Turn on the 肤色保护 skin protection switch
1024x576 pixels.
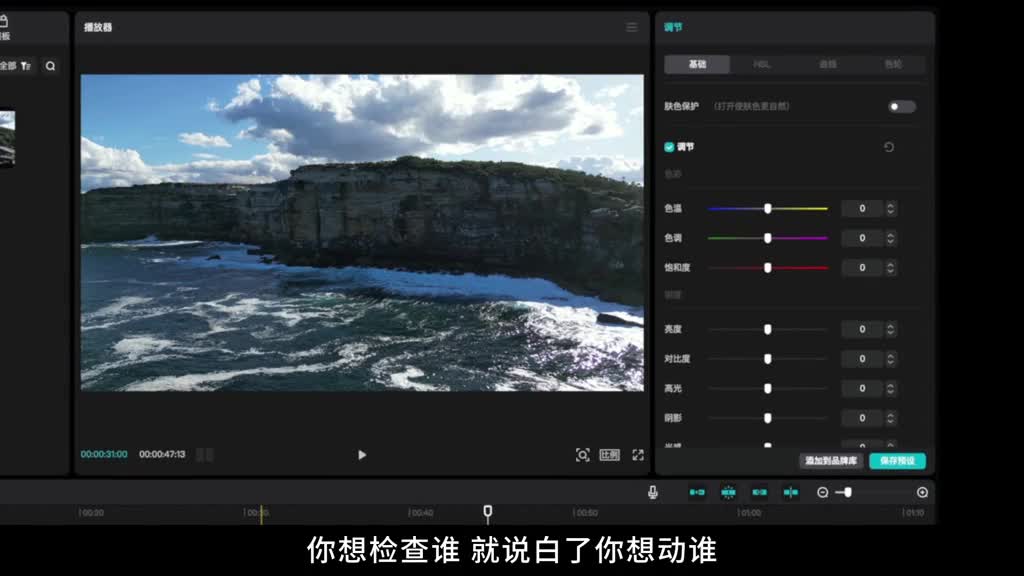pos(901,106)
